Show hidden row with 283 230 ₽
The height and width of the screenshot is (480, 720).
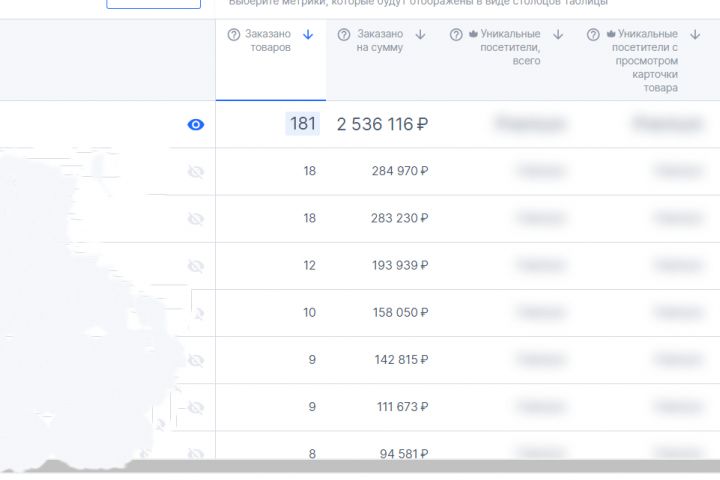[x=196, y=219]
